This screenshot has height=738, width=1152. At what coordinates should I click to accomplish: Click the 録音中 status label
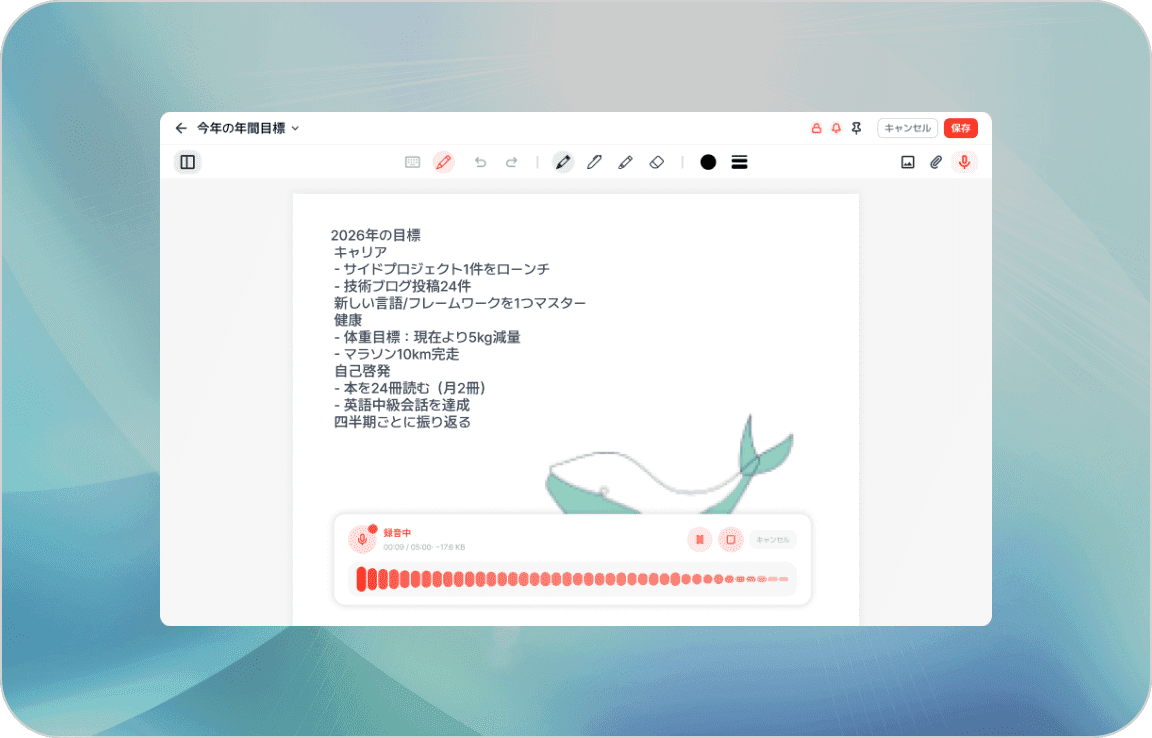(397, 532)
